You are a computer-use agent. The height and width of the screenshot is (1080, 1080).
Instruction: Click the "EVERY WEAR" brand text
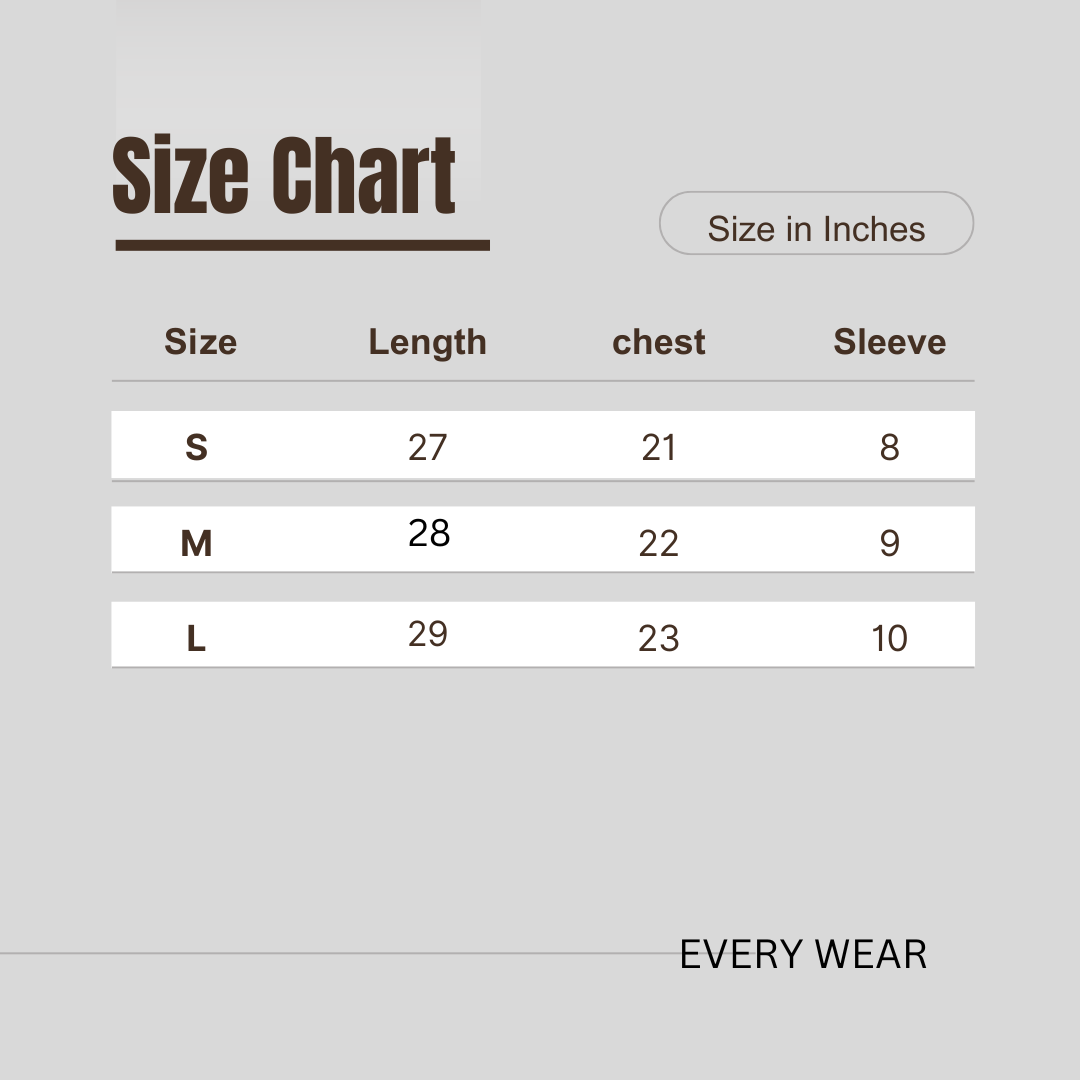[803, 954]
